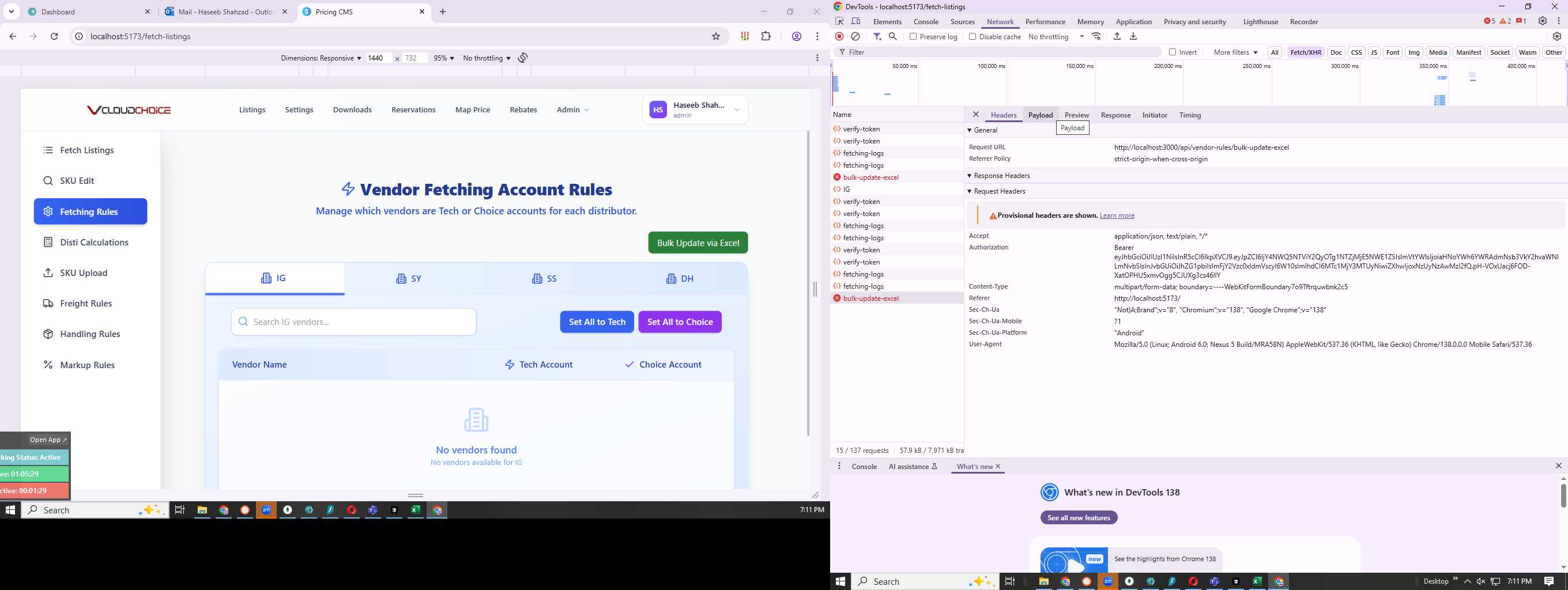Switch to the Preview tab
Viewport: 1568px width, 590px height.
(1076, 115)
